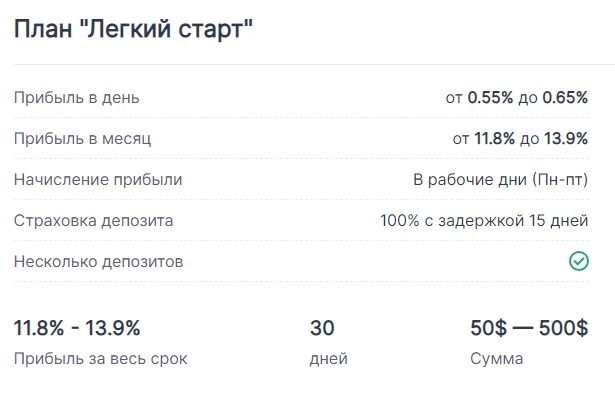This screenshot has height=396, width=615.
Task: Select the "Страховка депозита" label
Action: click(93, 221)
